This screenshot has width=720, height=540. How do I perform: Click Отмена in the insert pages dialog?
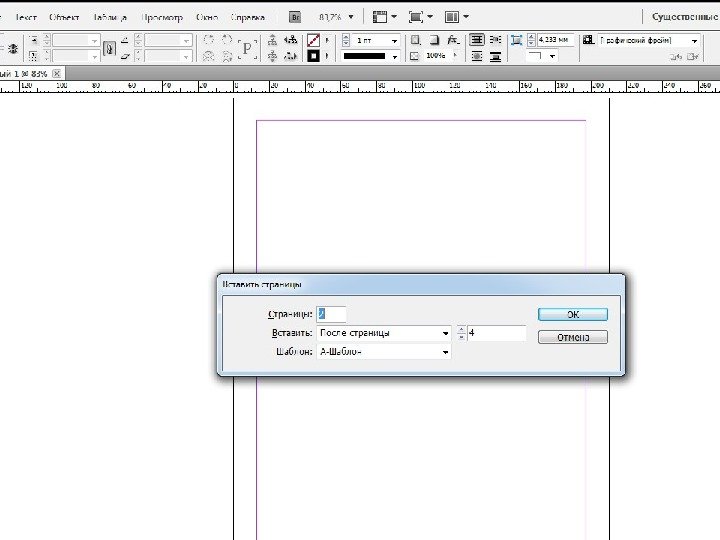click(x=573, y=337)
